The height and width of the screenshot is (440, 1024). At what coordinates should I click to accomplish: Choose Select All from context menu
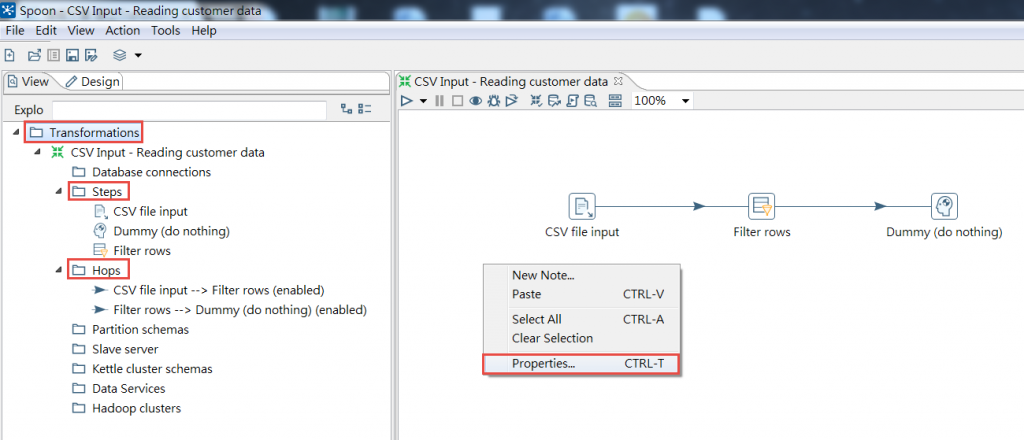click(581, 320)
